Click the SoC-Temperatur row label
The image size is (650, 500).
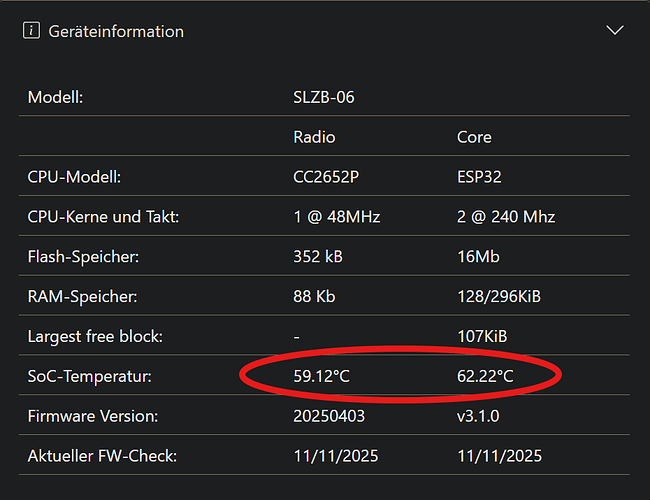[x=90, y=376]
